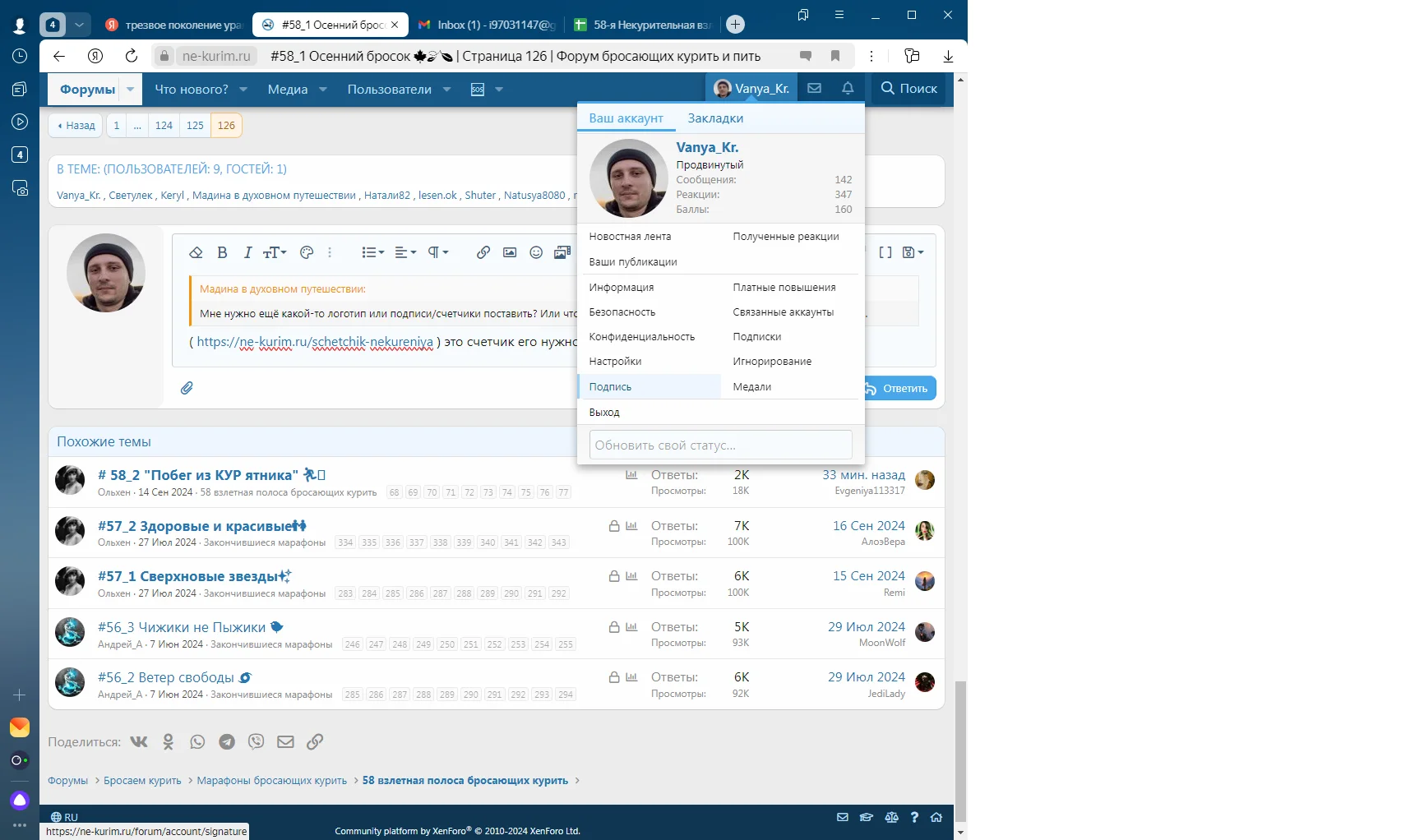Toggle BB code brackets mode

click(x=885, y=252)
